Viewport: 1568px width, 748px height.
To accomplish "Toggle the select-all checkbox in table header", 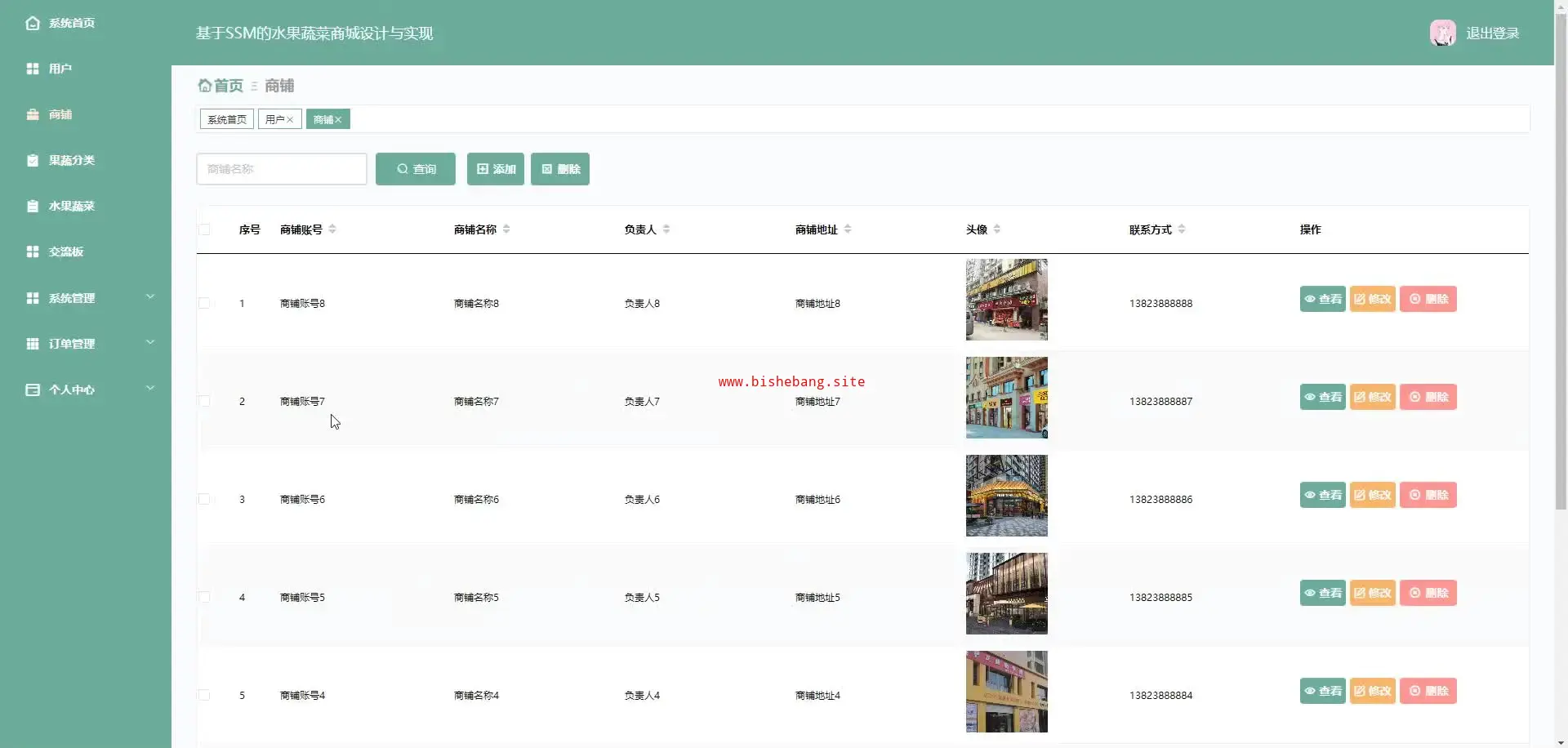I will (204, 229).
